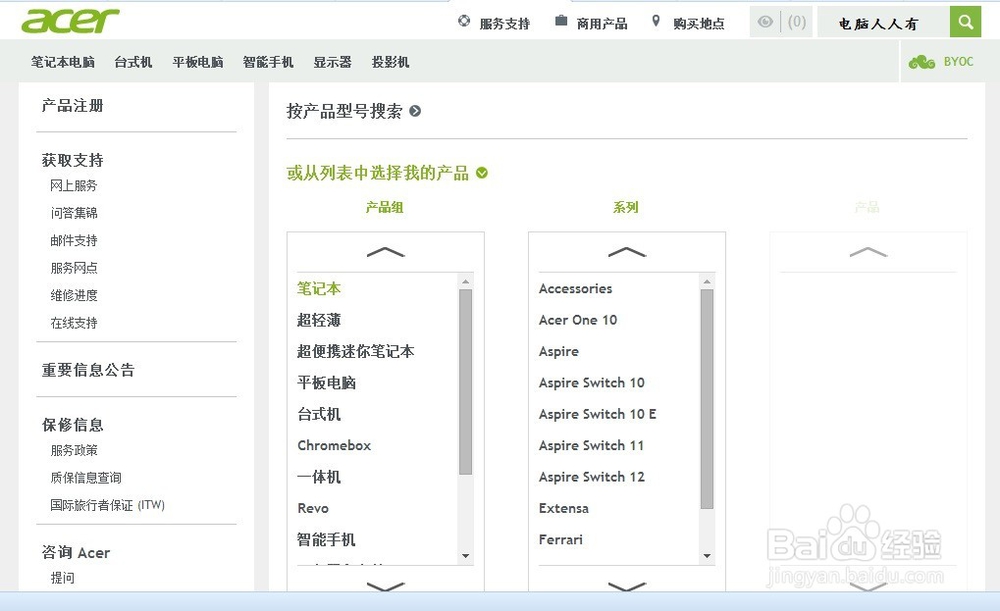Click up chevron above the 产品 column
This screenshot has width=1000, height=611.
click(869, 252)
